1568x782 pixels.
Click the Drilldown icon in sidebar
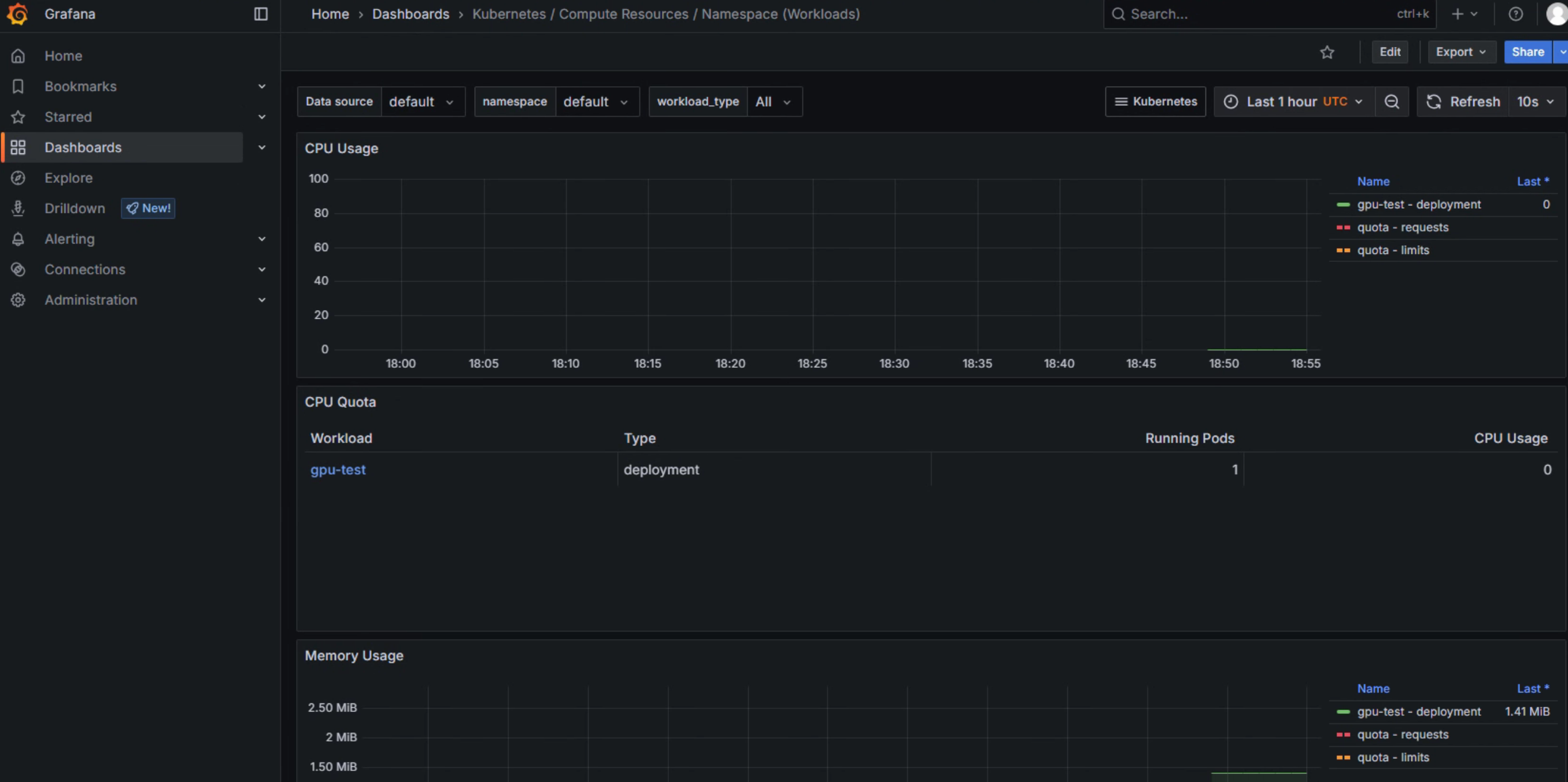[x=19, y=208]
